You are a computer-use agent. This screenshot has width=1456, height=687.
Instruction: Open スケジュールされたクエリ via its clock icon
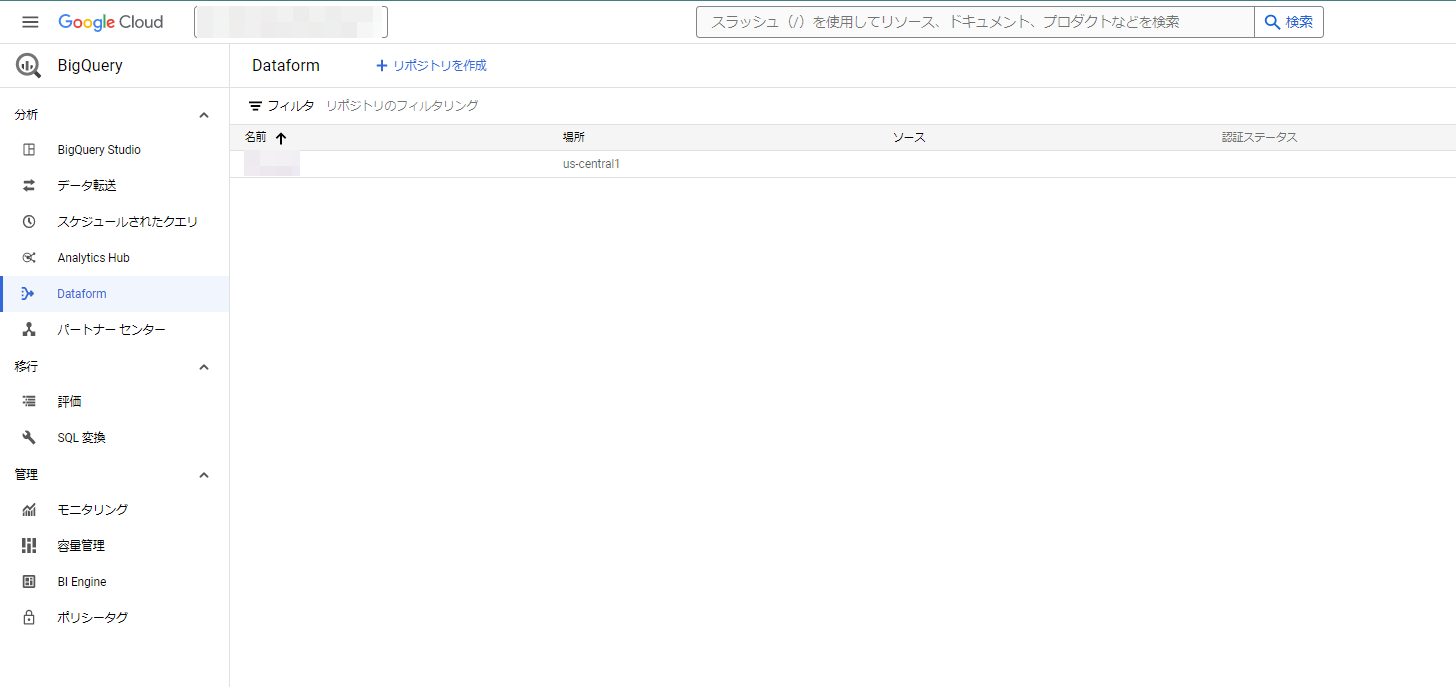(28, 221)
